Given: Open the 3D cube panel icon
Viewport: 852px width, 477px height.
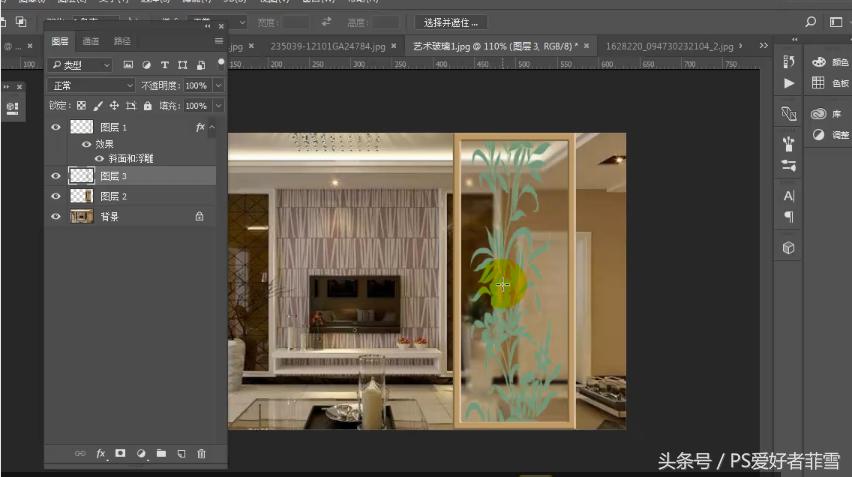Looking at the screenshot, I should click(x=788, y=248).
